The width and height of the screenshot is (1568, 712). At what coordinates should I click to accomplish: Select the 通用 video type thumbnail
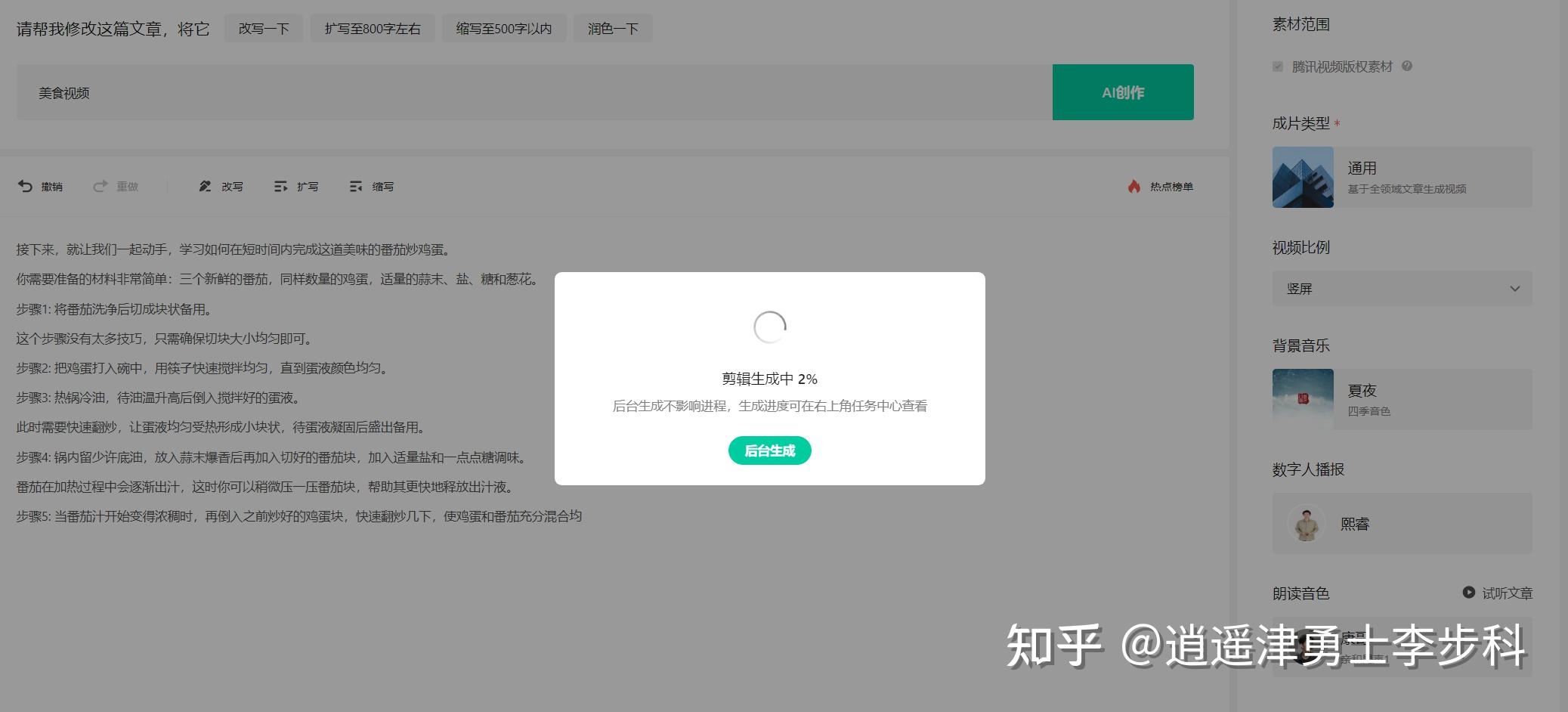click(x=1303, y=177)
